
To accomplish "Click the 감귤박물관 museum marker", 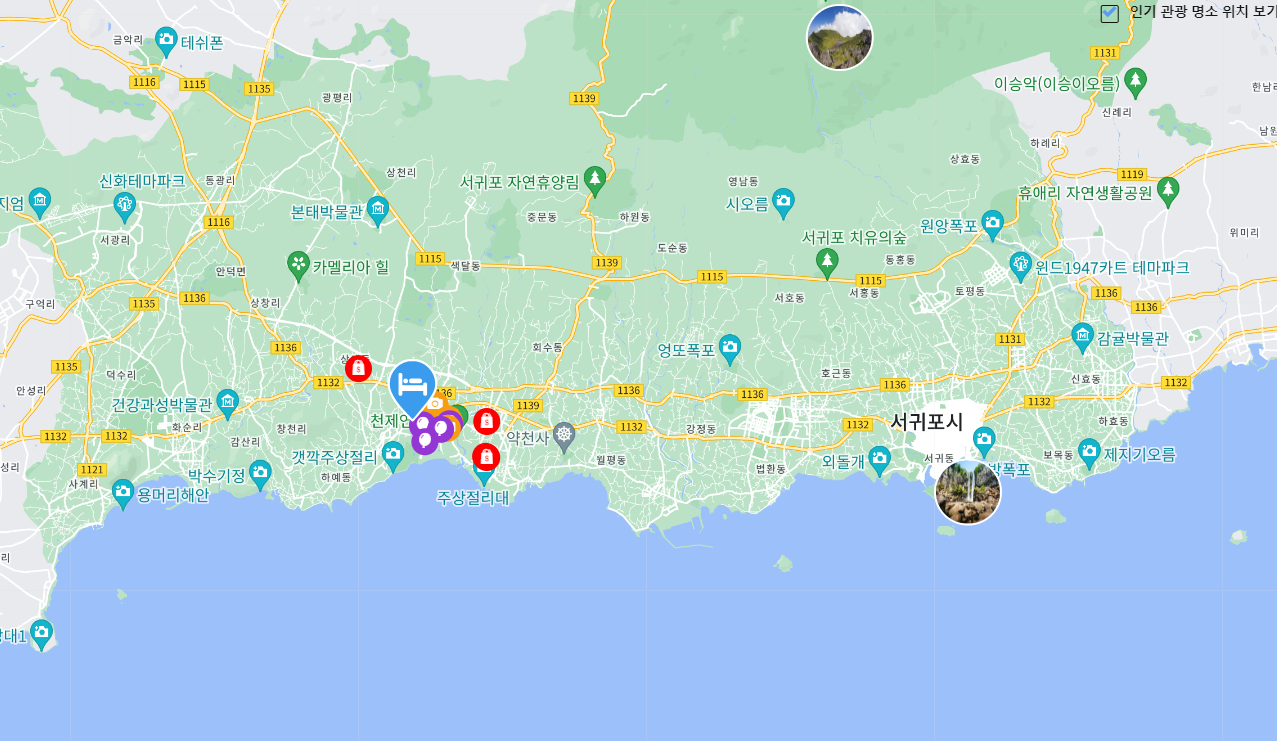I will coord(1082,337).
